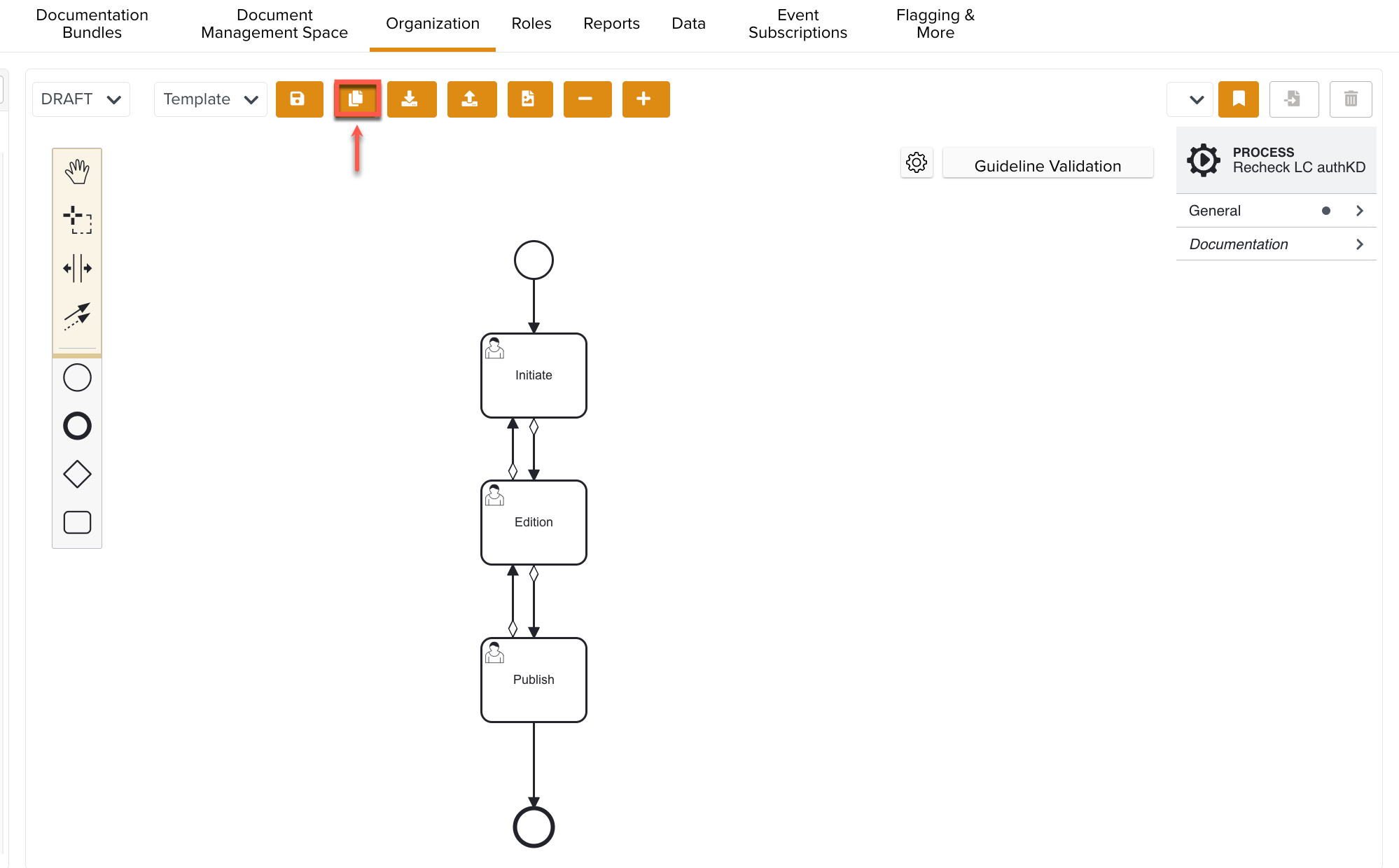Activate the Global Connect tool
This screenshot has width=1399, height=868.
click(x=77, y=316)
